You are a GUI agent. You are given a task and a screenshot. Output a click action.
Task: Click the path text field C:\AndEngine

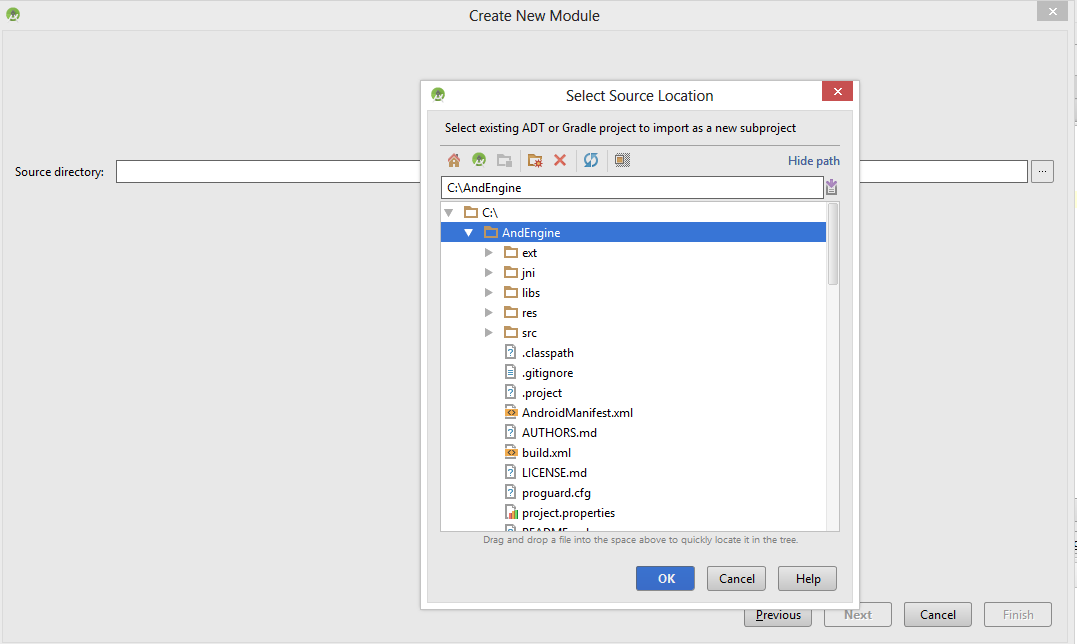pyautogui.click(x=632, y=187)
